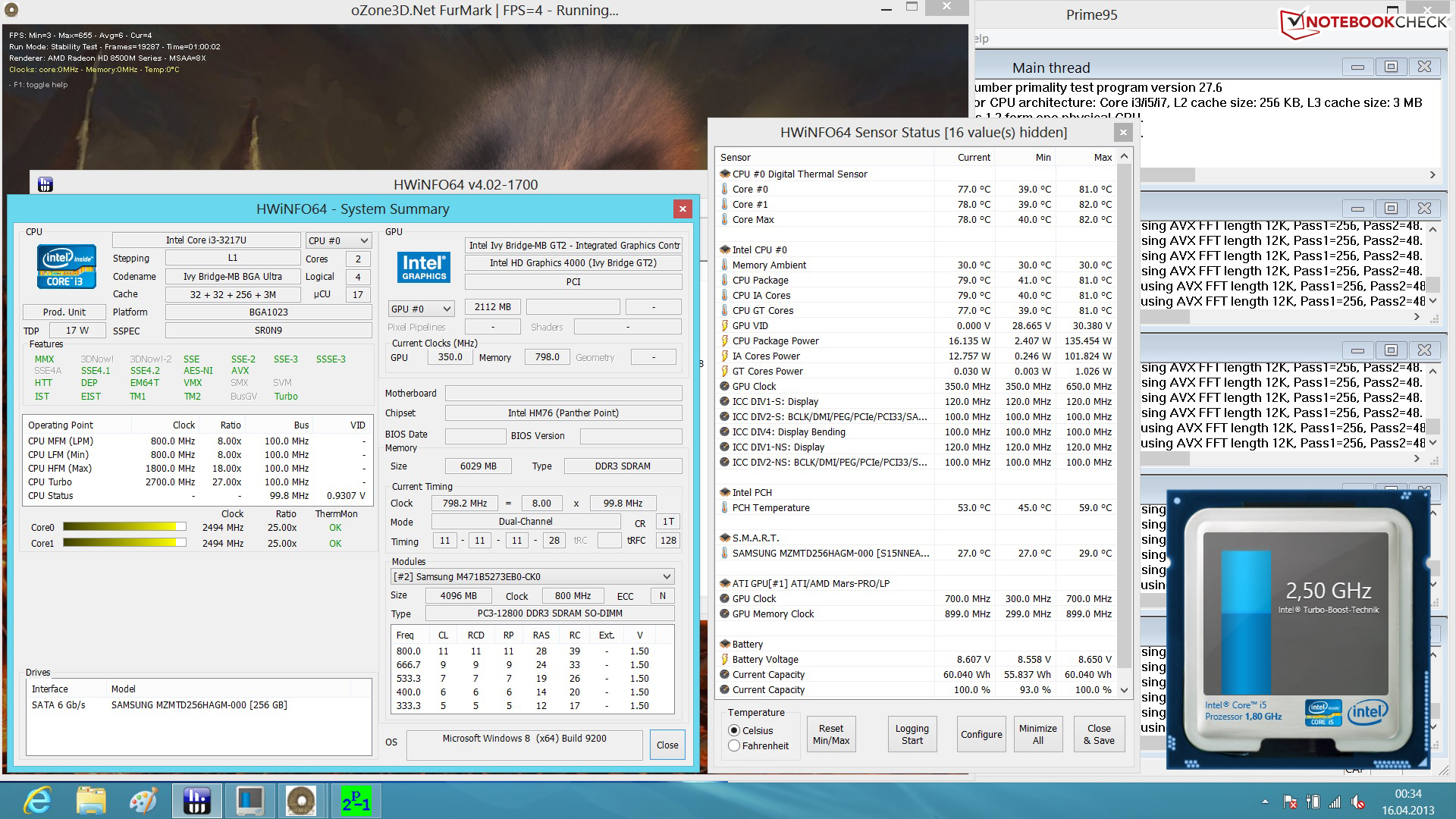The width and height of the screenshot is (1456, 819).
Task: Click the Close & Save button
Action: tap(1099, 734)
